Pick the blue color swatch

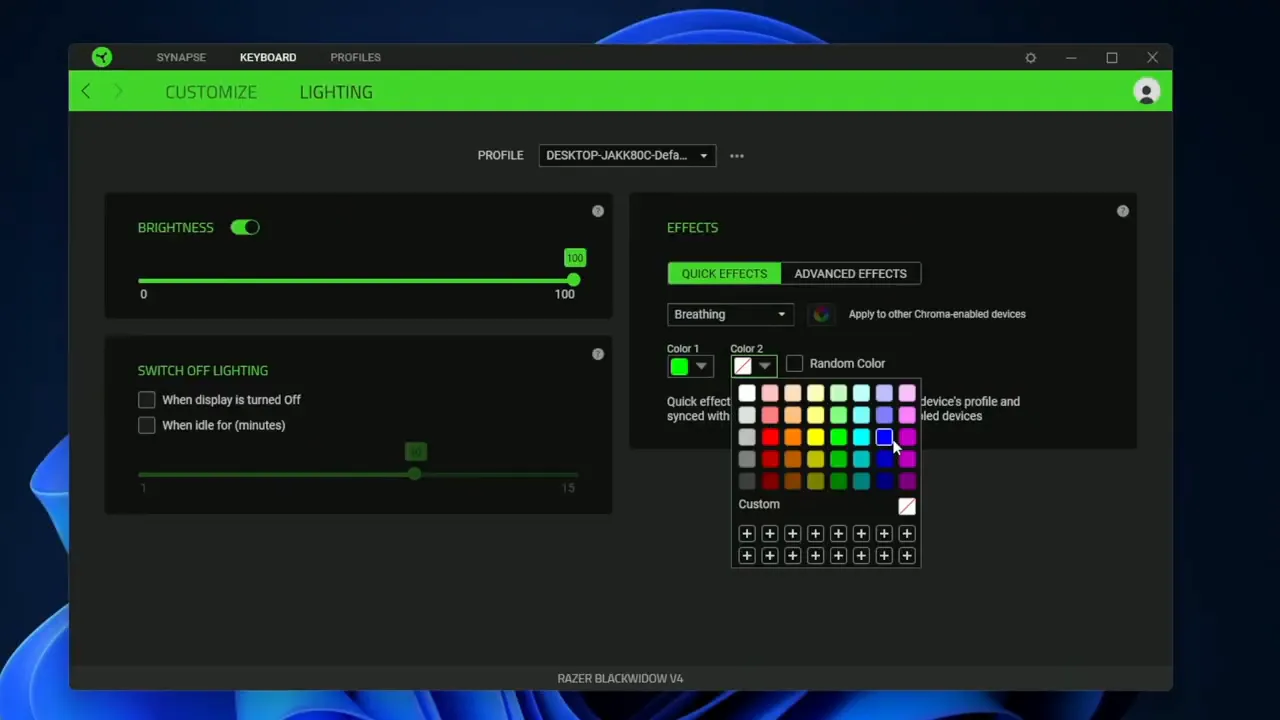tap(884, 437)
